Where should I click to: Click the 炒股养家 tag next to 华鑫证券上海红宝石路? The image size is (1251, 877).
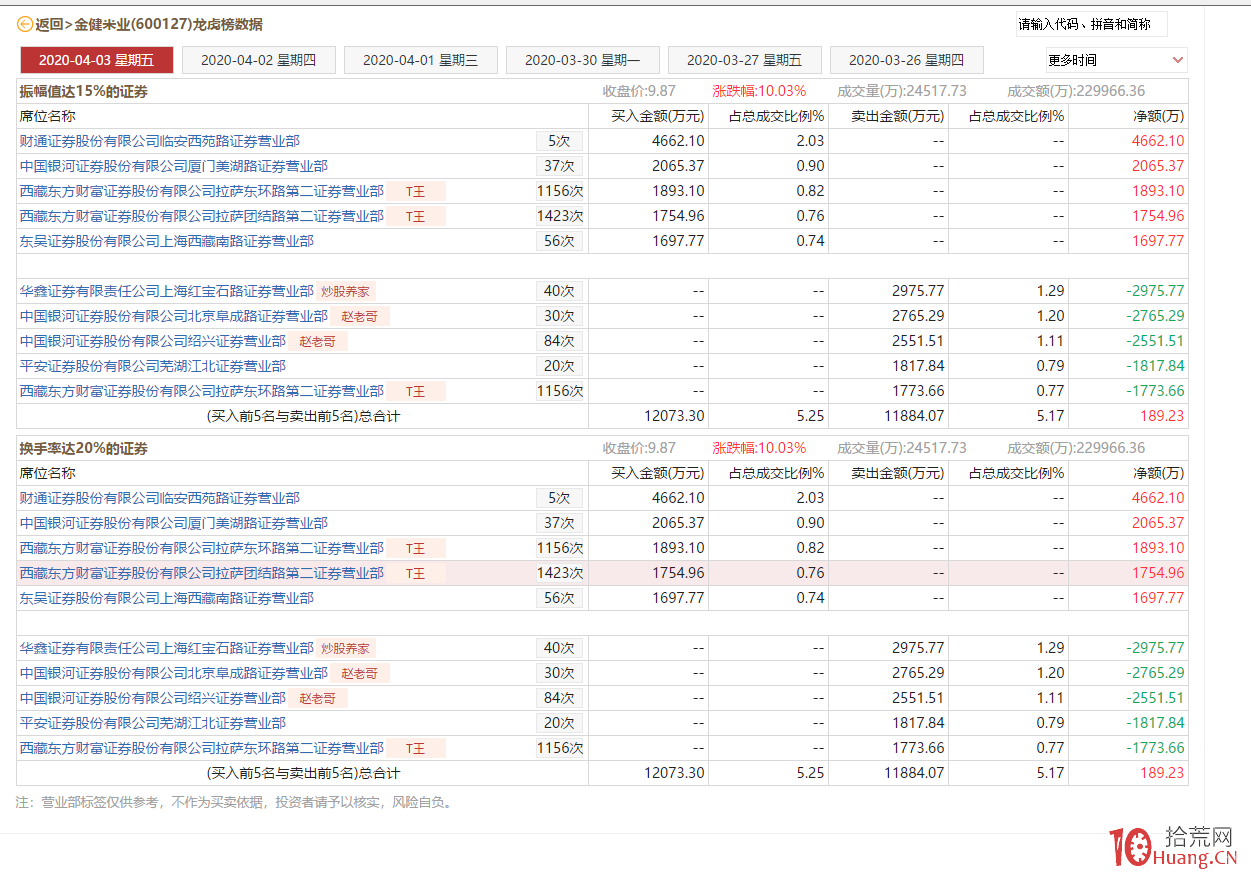[x=344, y=290]
